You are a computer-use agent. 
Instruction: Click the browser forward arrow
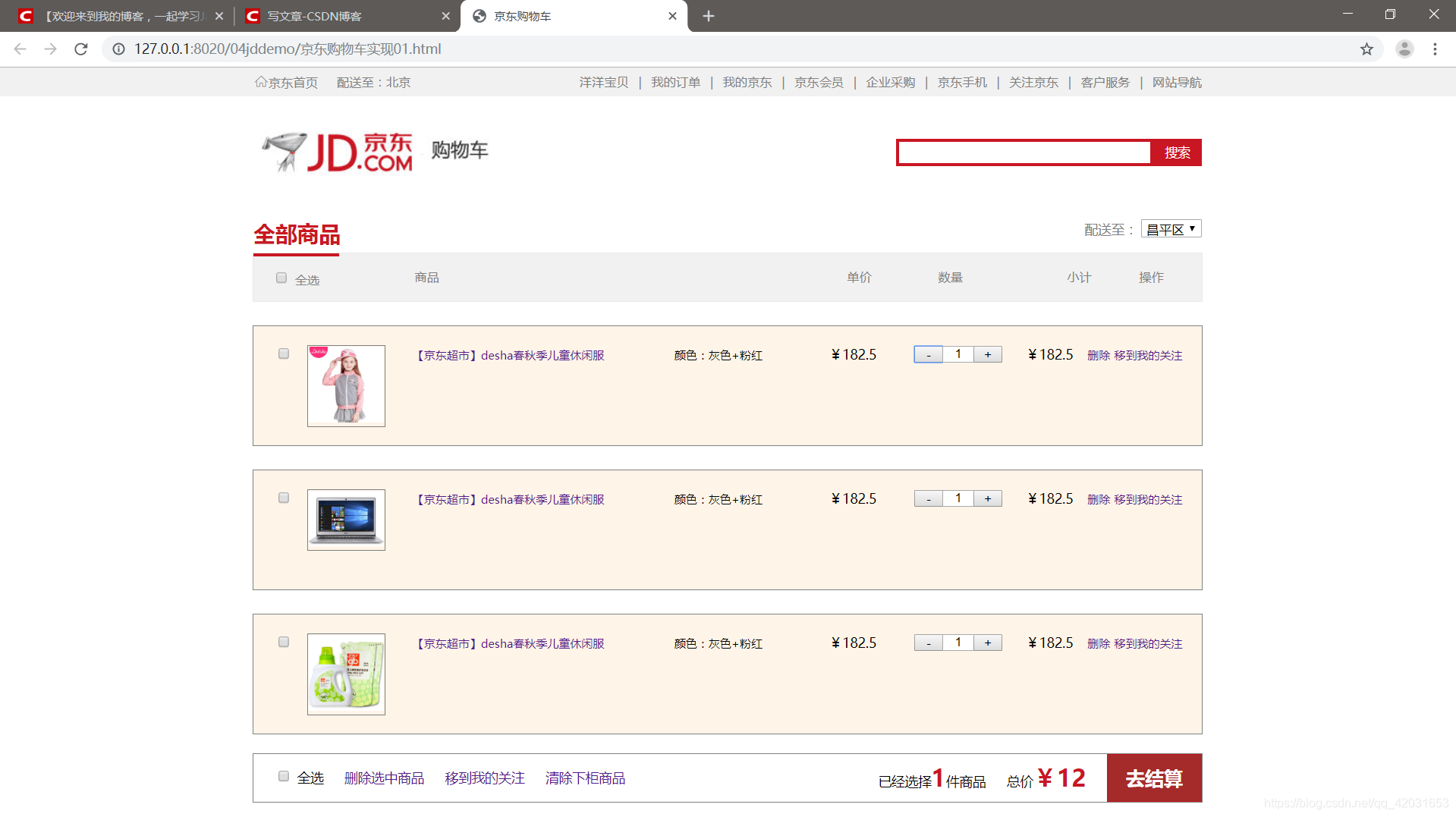coord(51,49)
